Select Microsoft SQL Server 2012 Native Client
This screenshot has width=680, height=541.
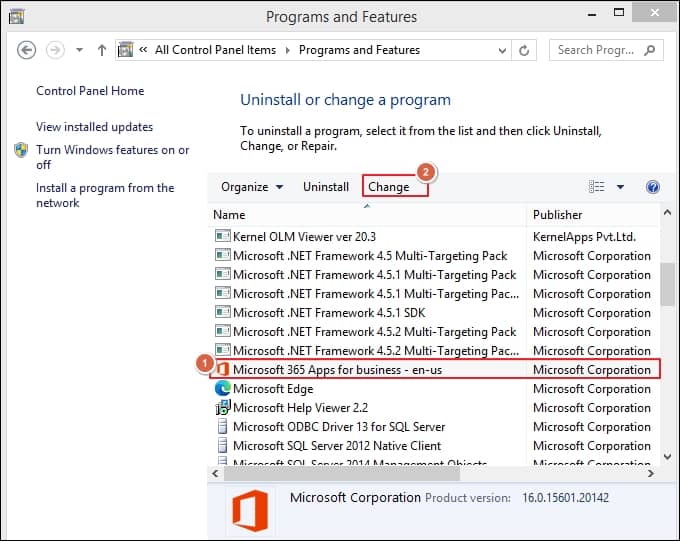click(x=337, y=446)
